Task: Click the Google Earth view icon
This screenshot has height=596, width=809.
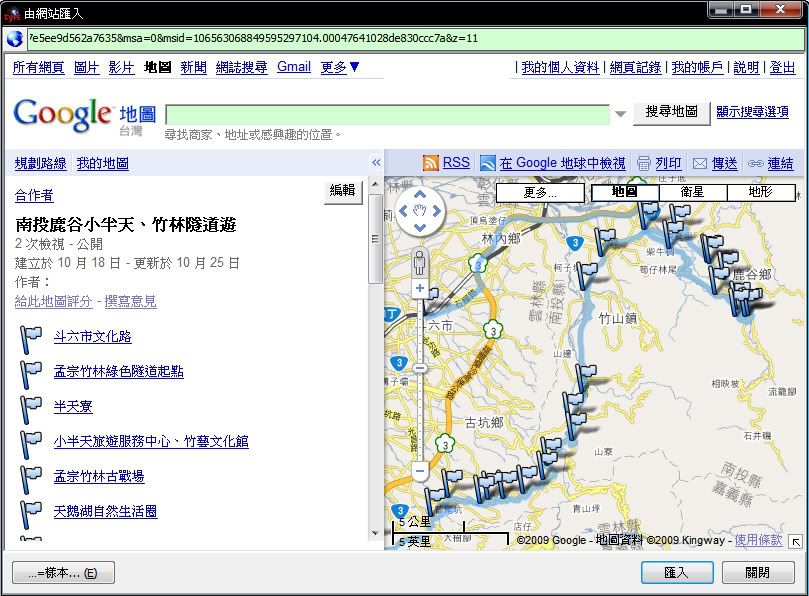Action: 488,163
